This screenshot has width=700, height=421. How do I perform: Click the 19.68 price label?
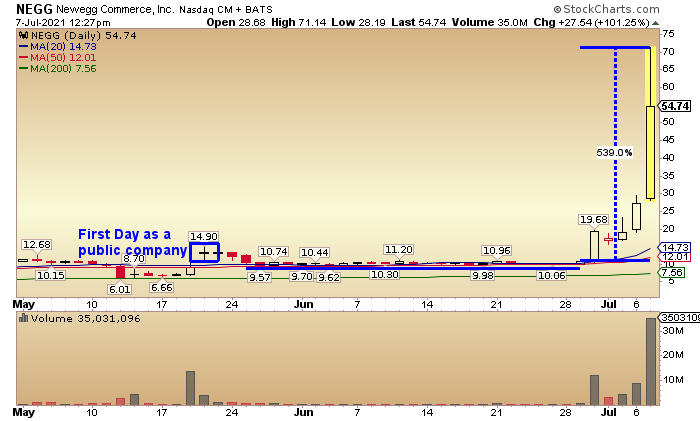594,220
